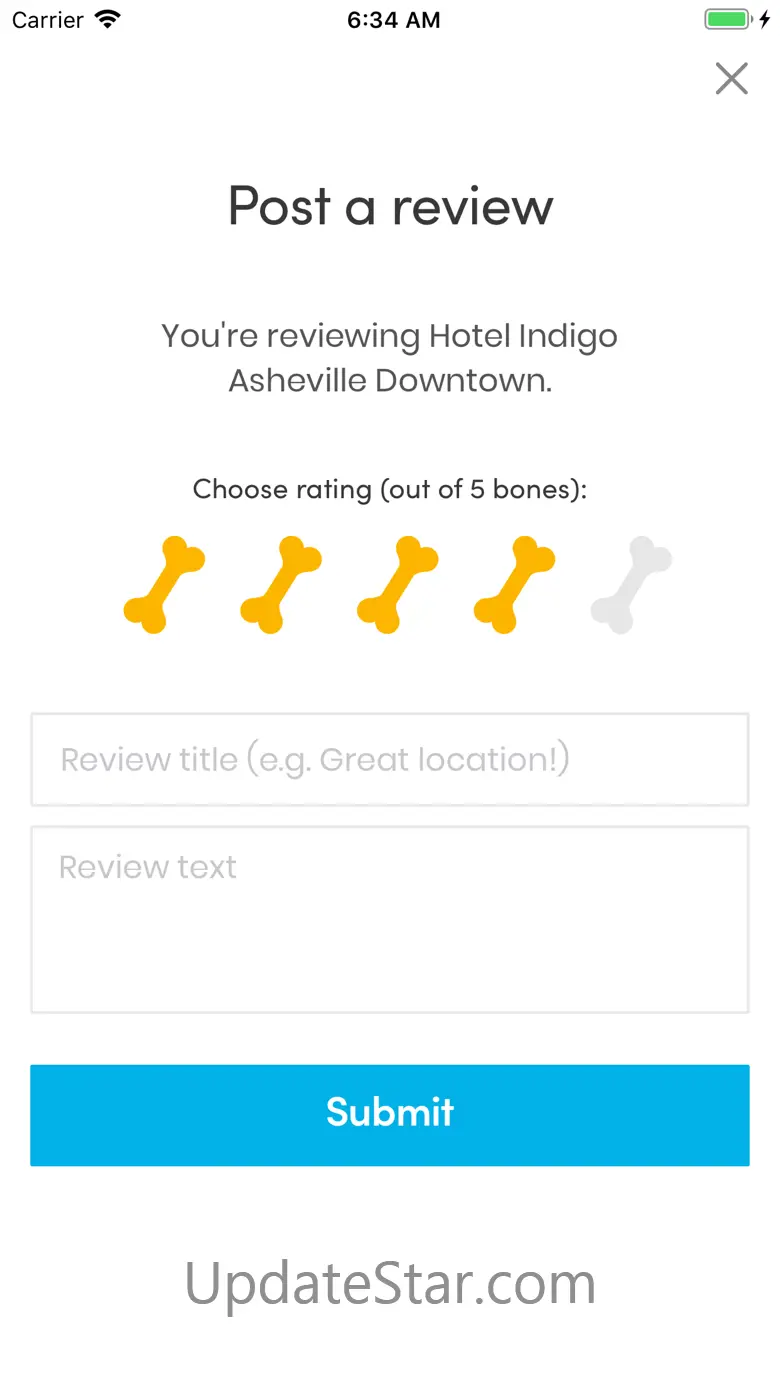Tap the 6:34 AM clock
Screen dimensions: 780x1387
[393, 20]
